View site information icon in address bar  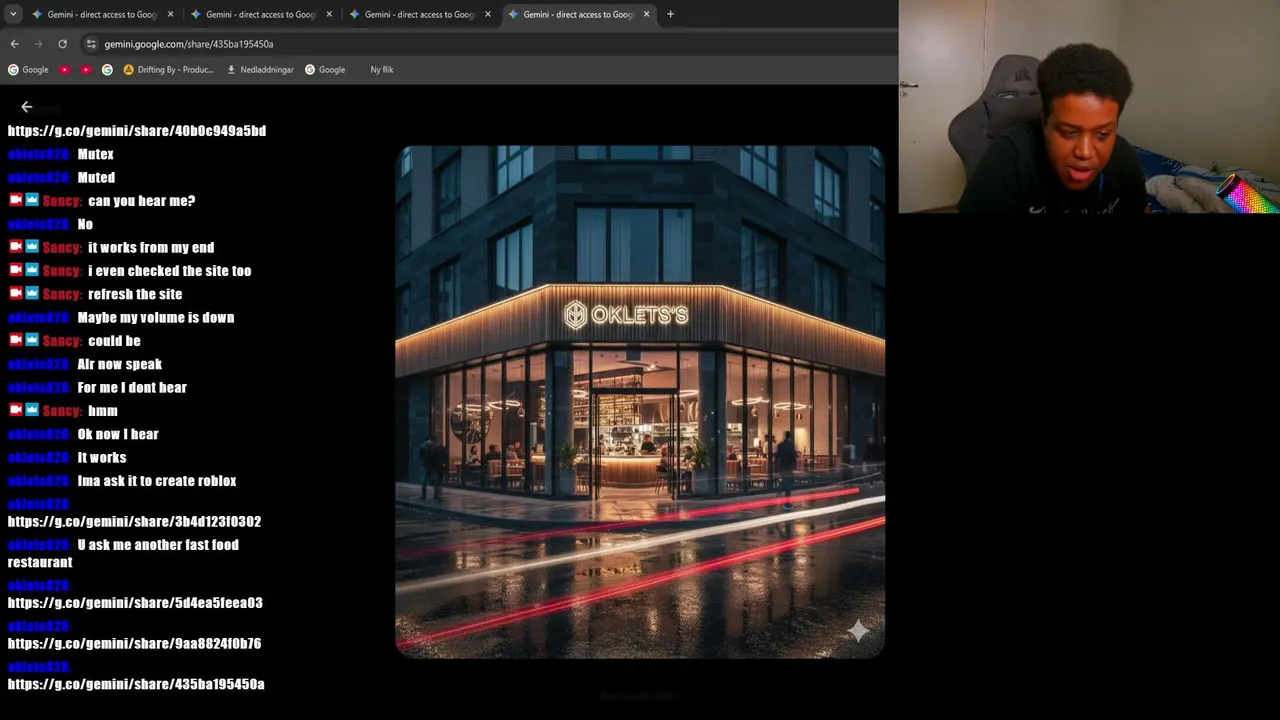pos(91,44)
